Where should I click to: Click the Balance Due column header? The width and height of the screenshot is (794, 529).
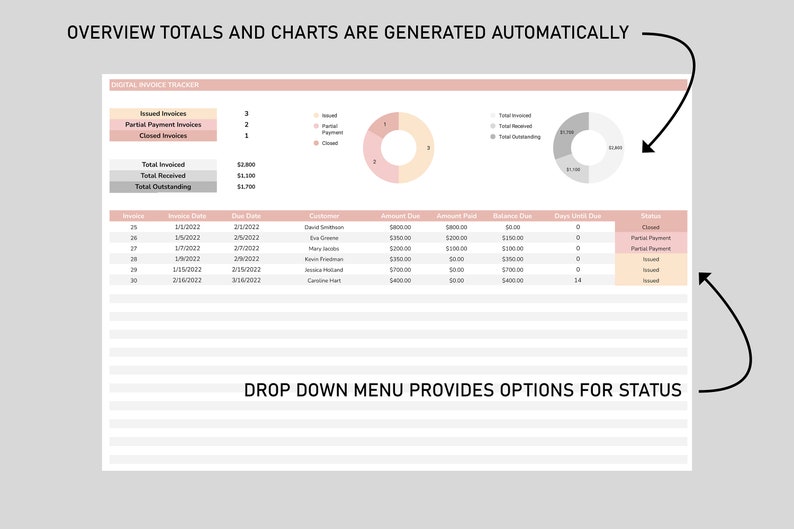pyautogui.click(x=512, y=216)
